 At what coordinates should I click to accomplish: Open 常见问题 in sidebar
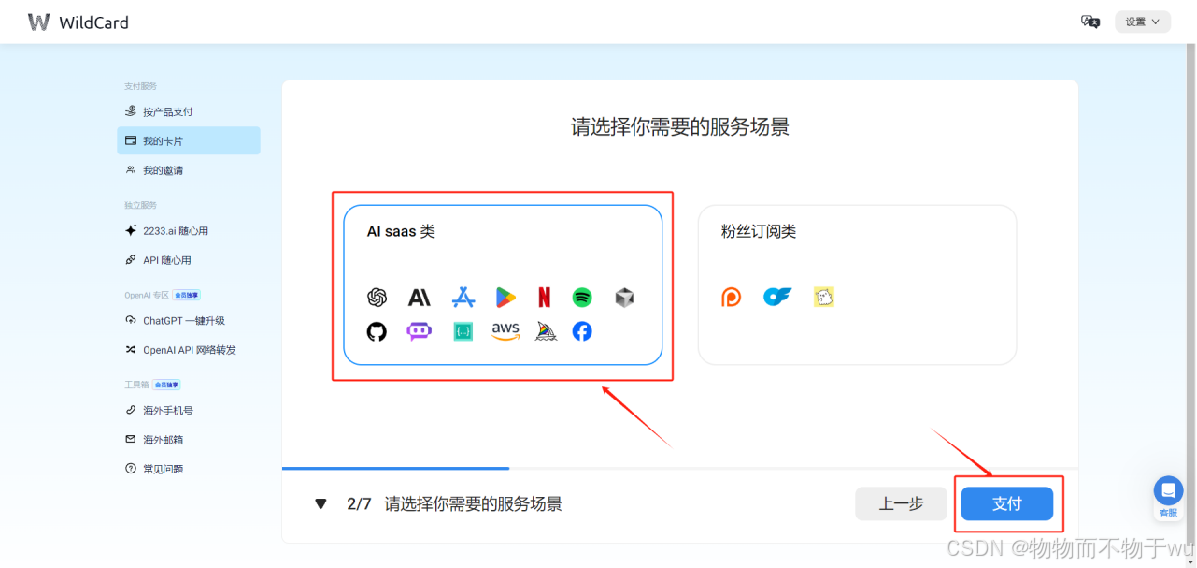[x=189, y=469]
